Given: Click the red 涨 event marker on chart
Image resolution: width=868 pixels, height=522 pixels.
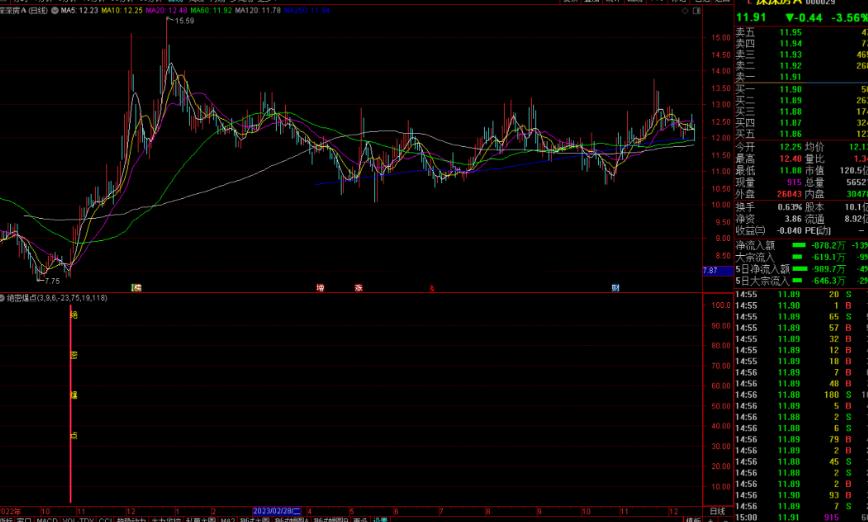Looking at the screenshot, I should (x=359, y=288).
